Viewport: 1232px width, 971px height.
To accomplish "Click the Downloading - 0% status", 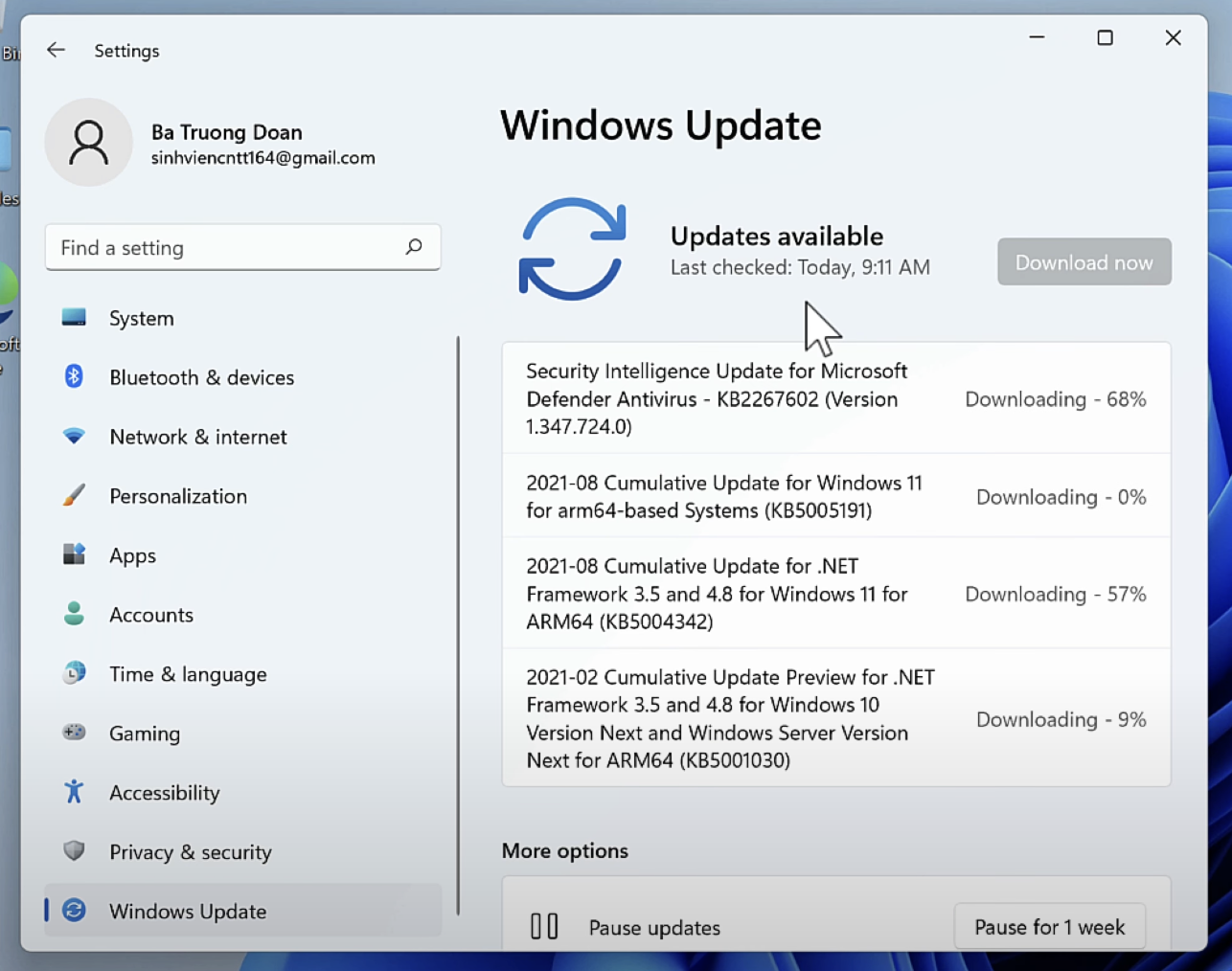I will 1061,497.
